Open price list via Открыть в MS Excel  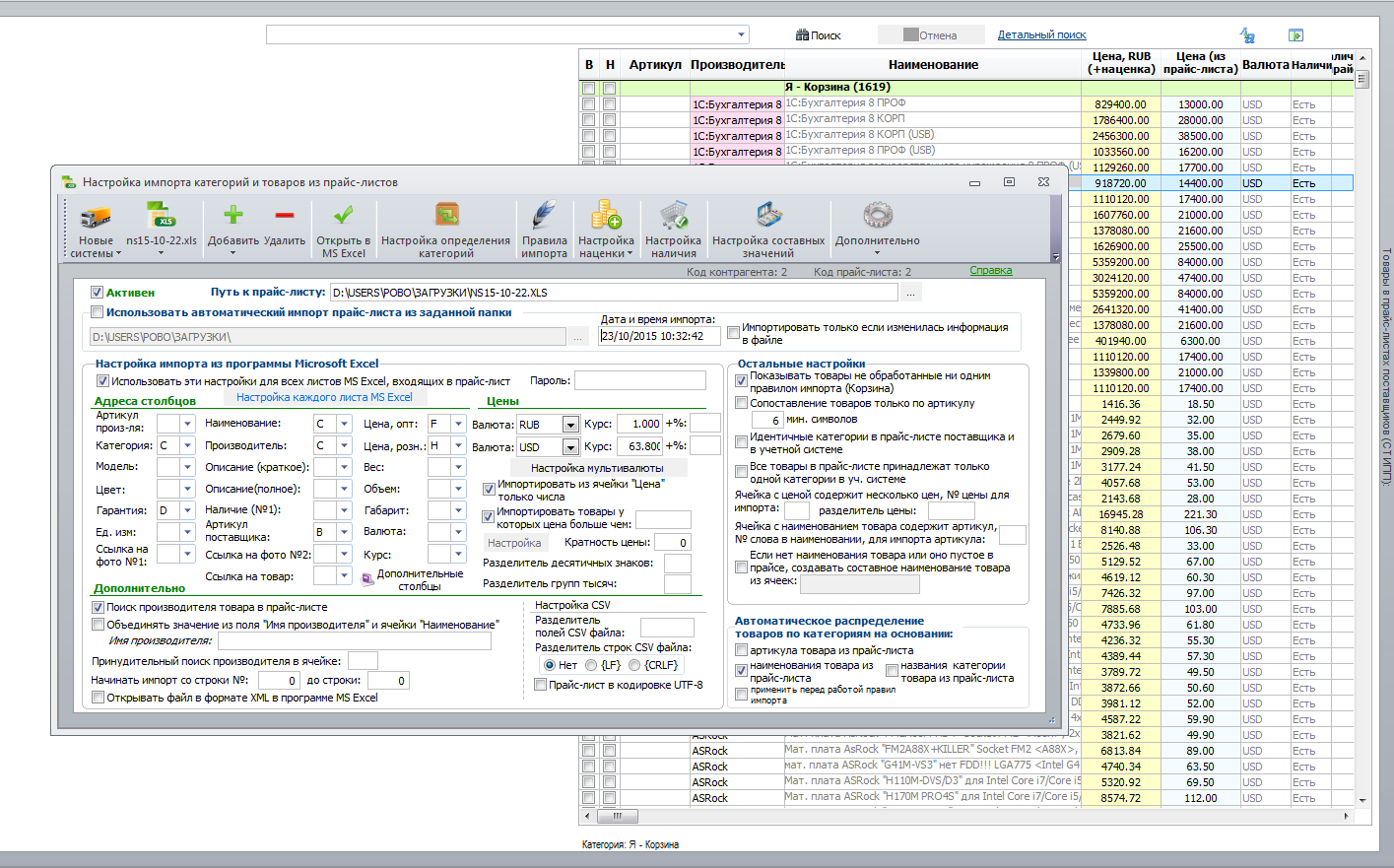[343, 231]
